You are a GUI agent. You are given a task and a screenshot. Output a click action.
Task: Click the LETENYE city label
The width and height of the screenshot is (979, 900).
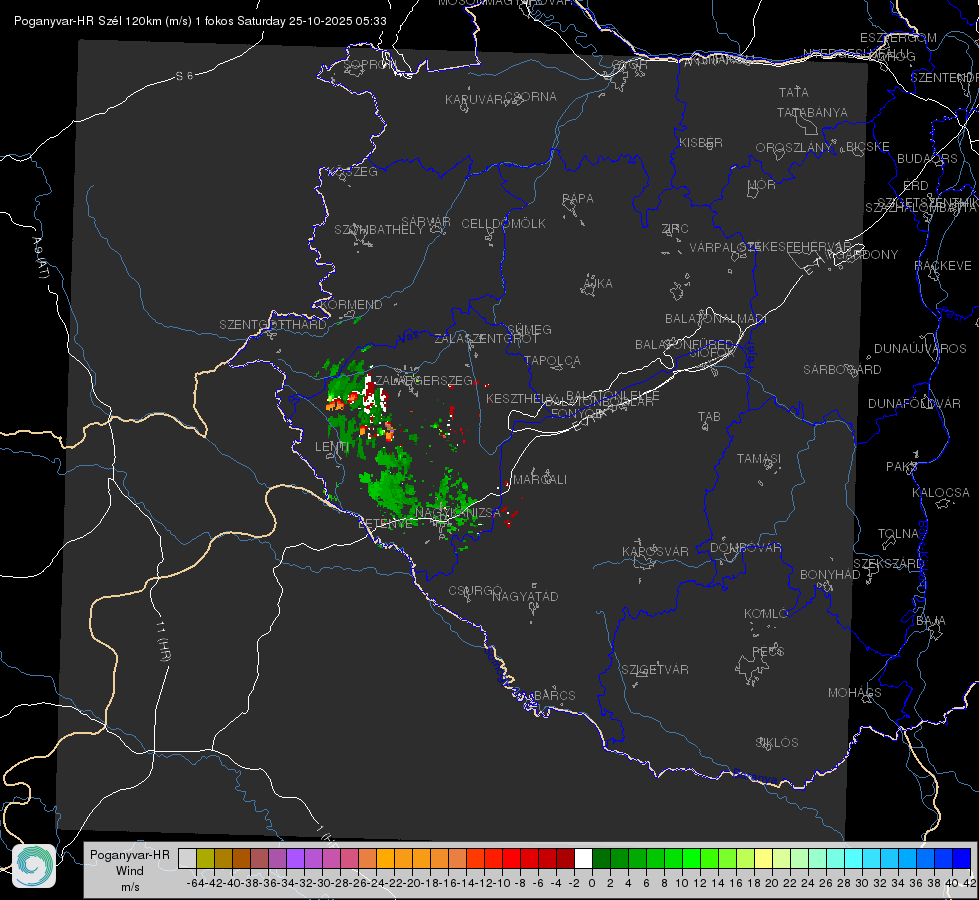pos(385,524)
